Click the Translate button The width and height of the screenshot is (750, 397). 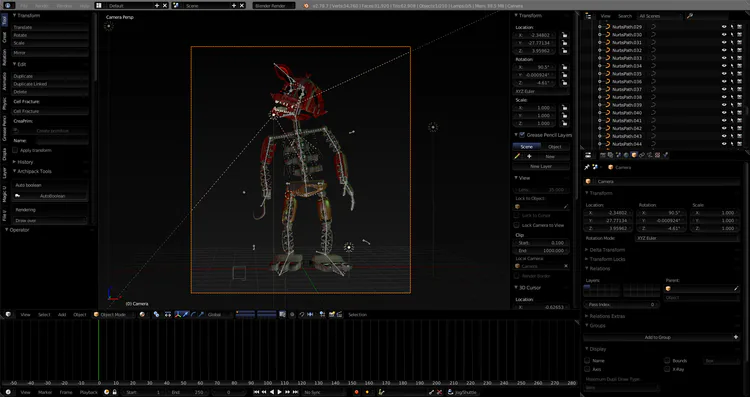(50, 27)
